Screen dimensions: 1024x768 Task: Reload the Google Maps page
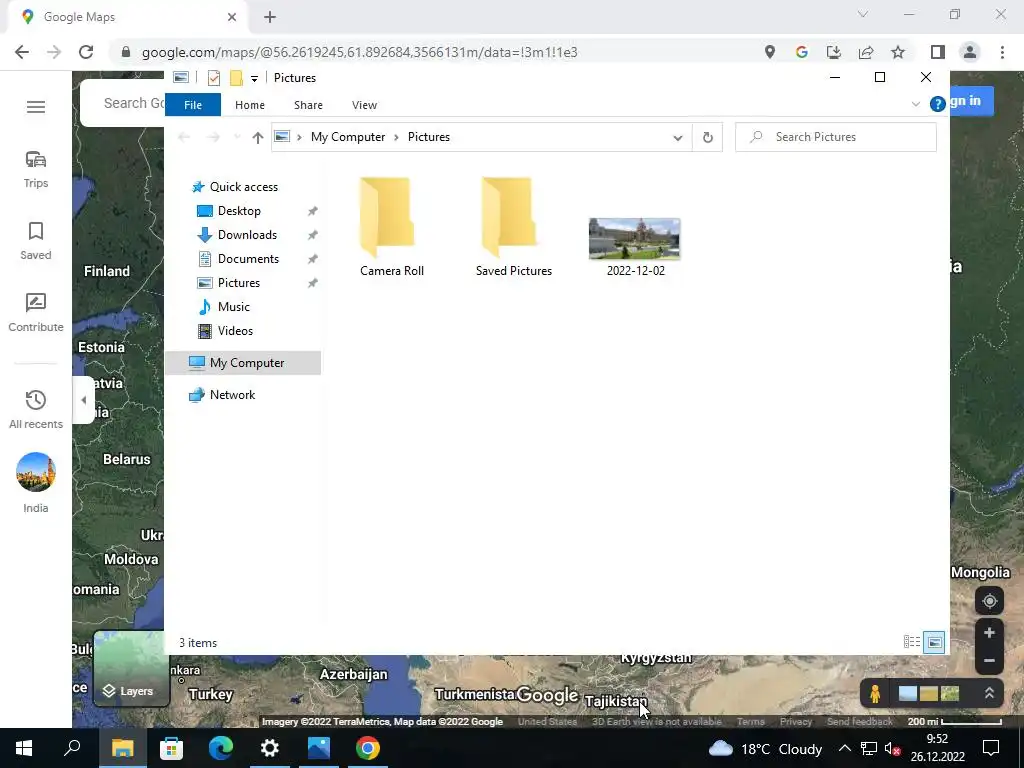(x=86, y=52)
